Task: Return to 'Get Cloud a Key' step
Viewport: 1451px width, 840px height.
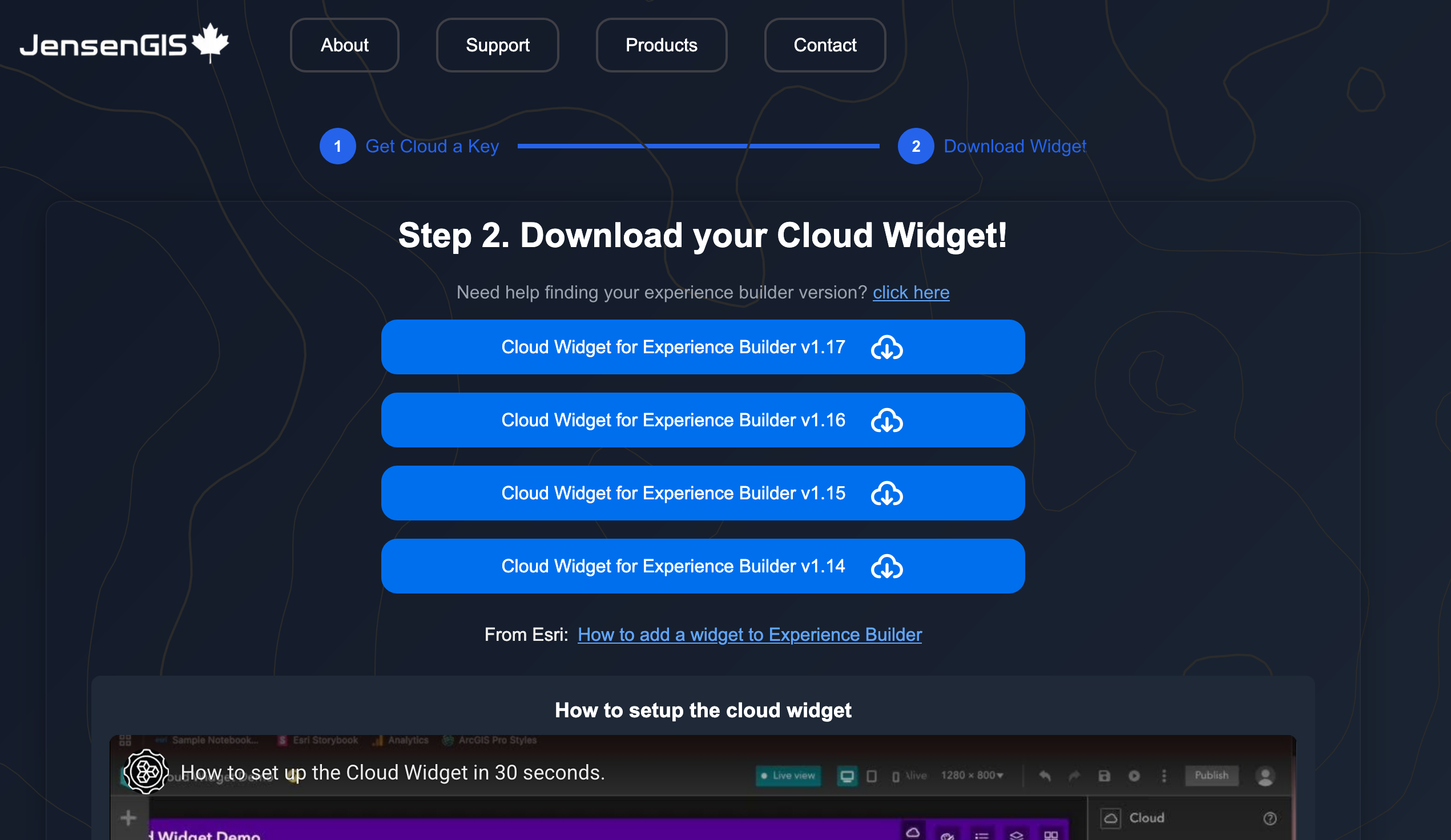Action: click(x=432, y=146)
